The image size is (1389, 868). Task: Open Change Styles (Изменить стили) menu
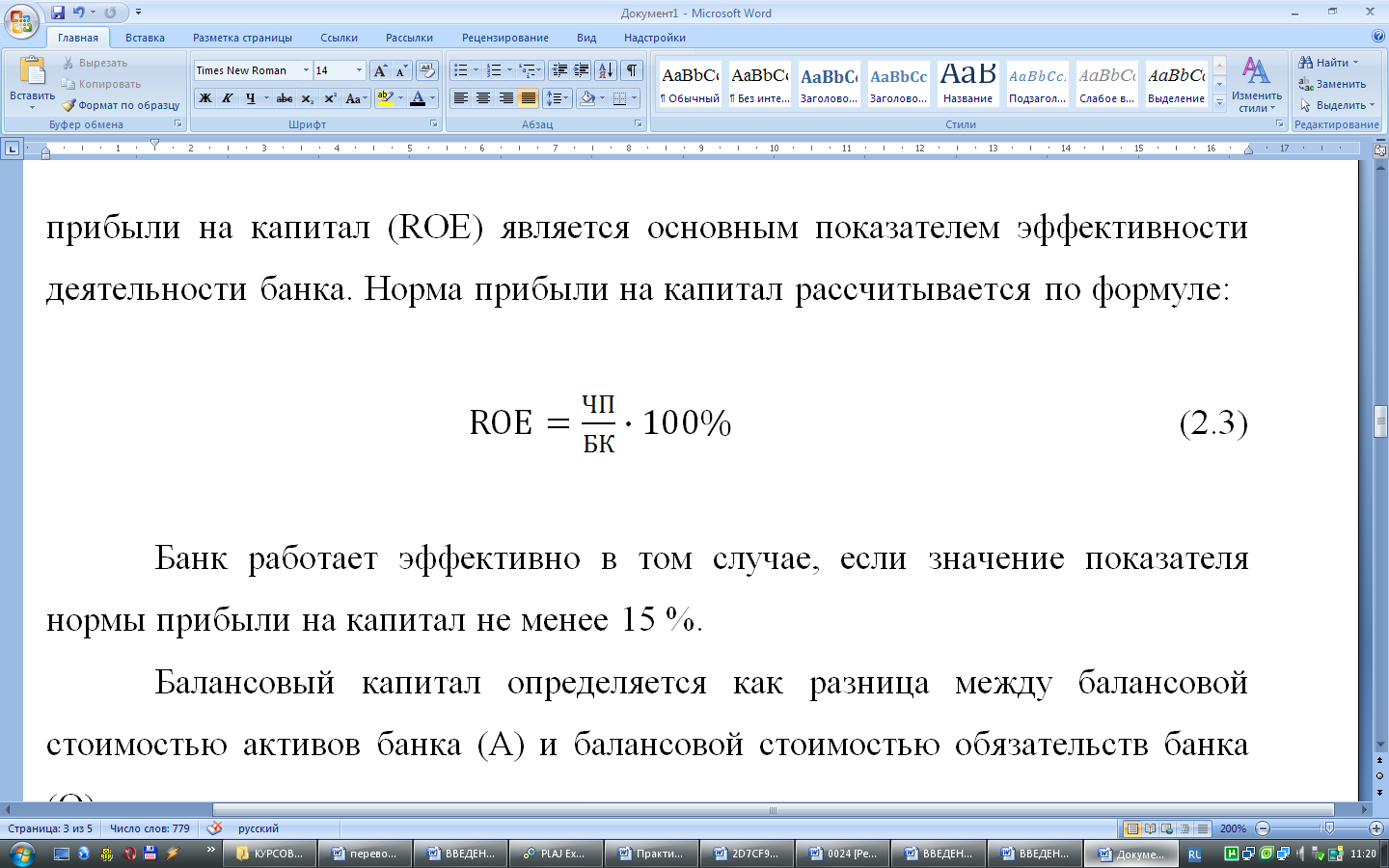[x=1256, y=85]
